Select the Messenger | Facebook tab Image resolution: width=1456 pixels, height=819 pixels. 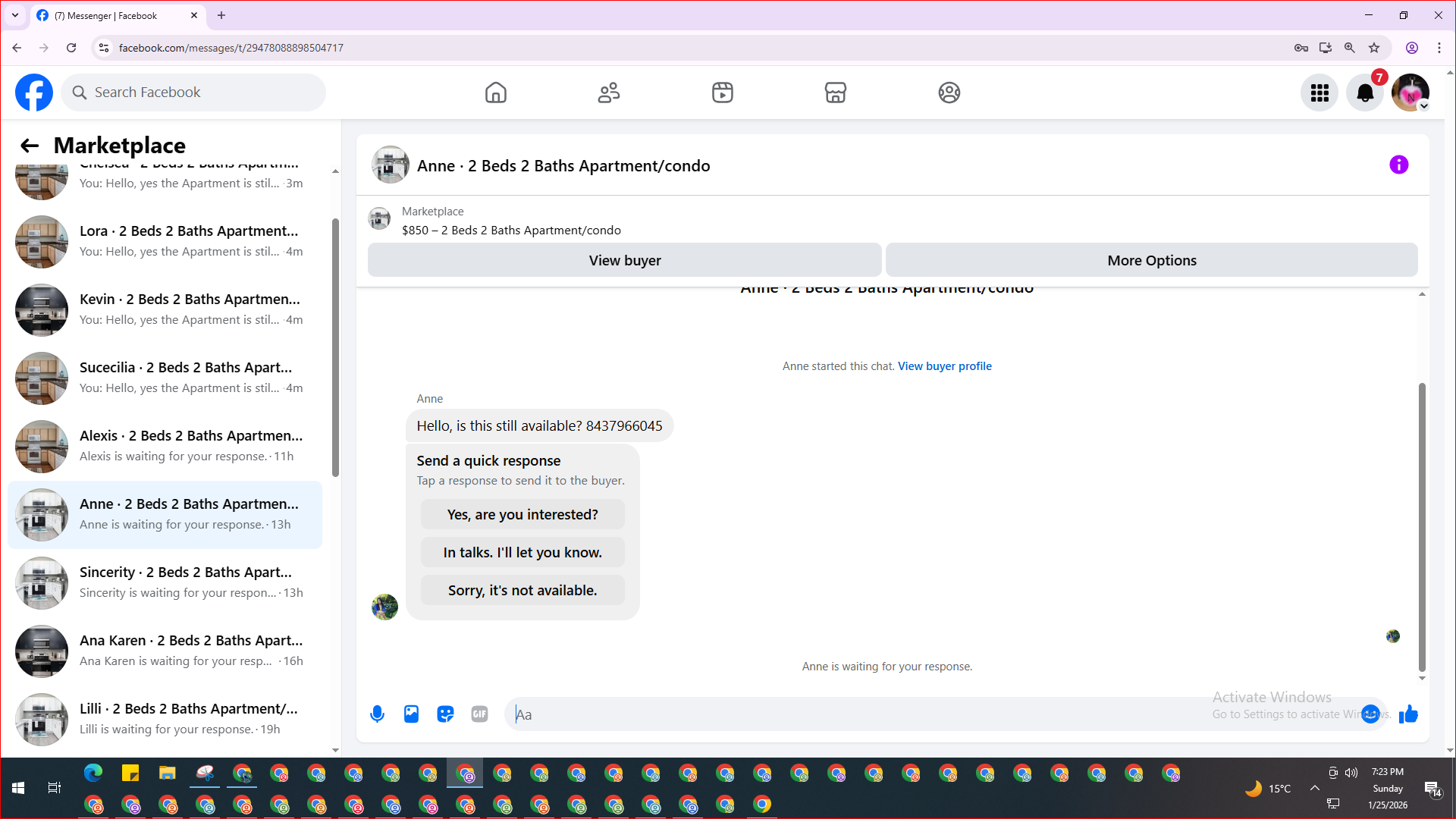118,16
